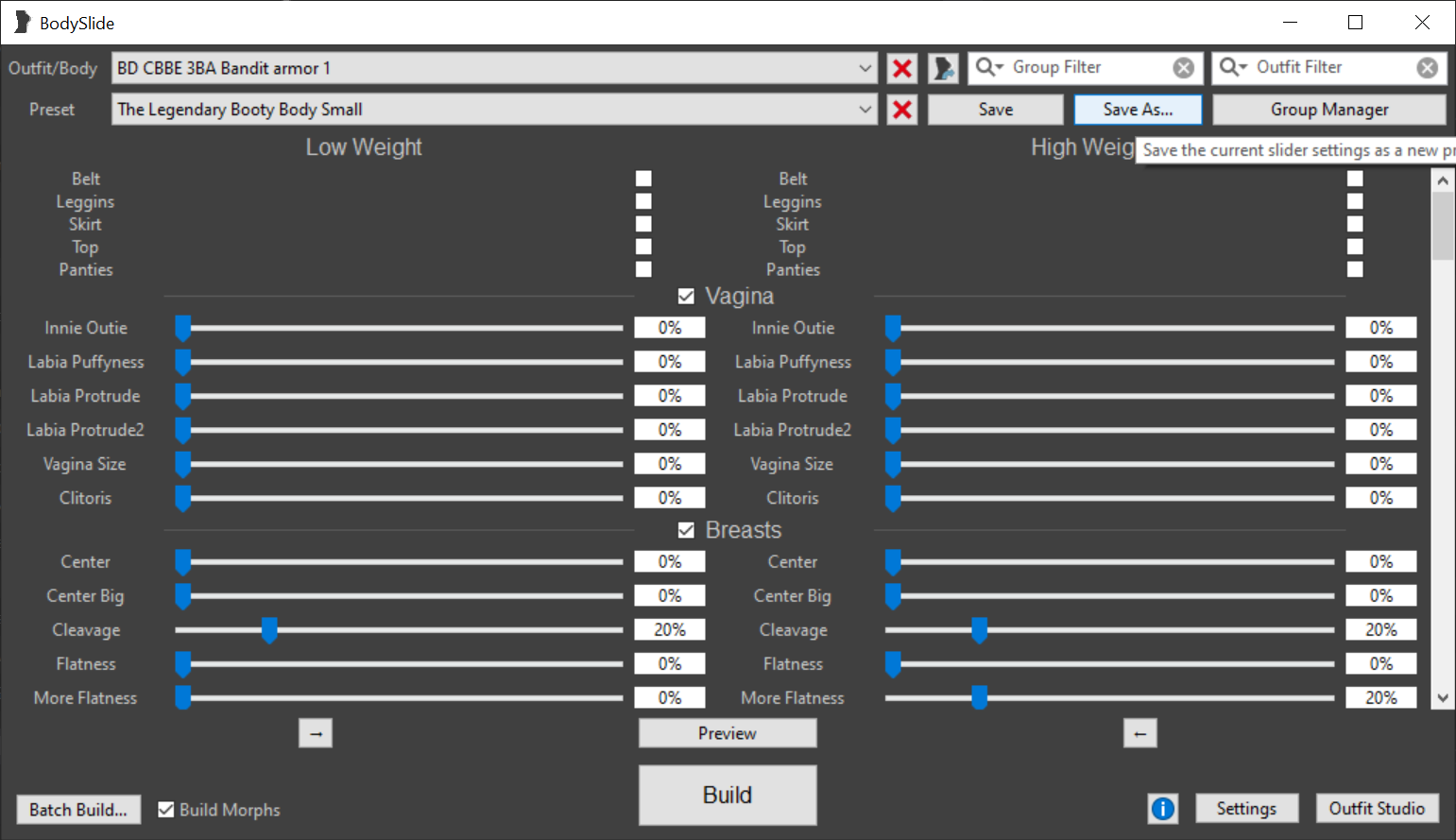This screenshot has width=1456, height=840.
Task: Click the Save preset button
Action: click(996, 110)
